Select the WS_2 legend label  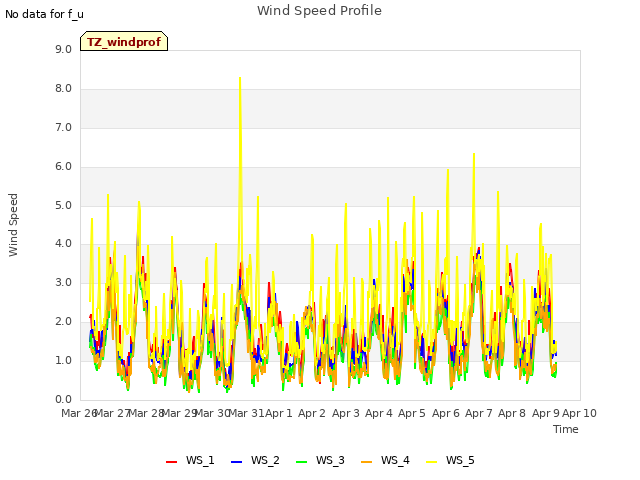pos(265,460)
